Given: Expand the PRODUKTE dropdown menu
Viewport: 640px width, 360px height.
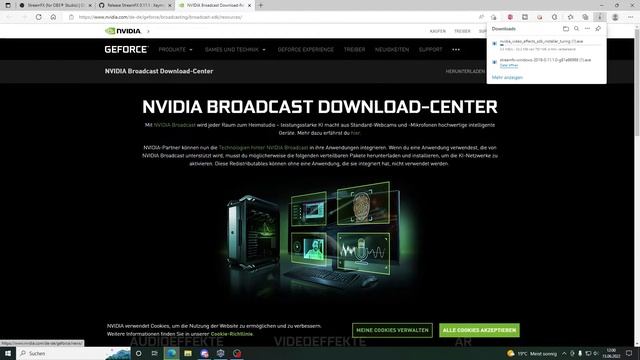Looking at the screenshot, I should point(176,49).
